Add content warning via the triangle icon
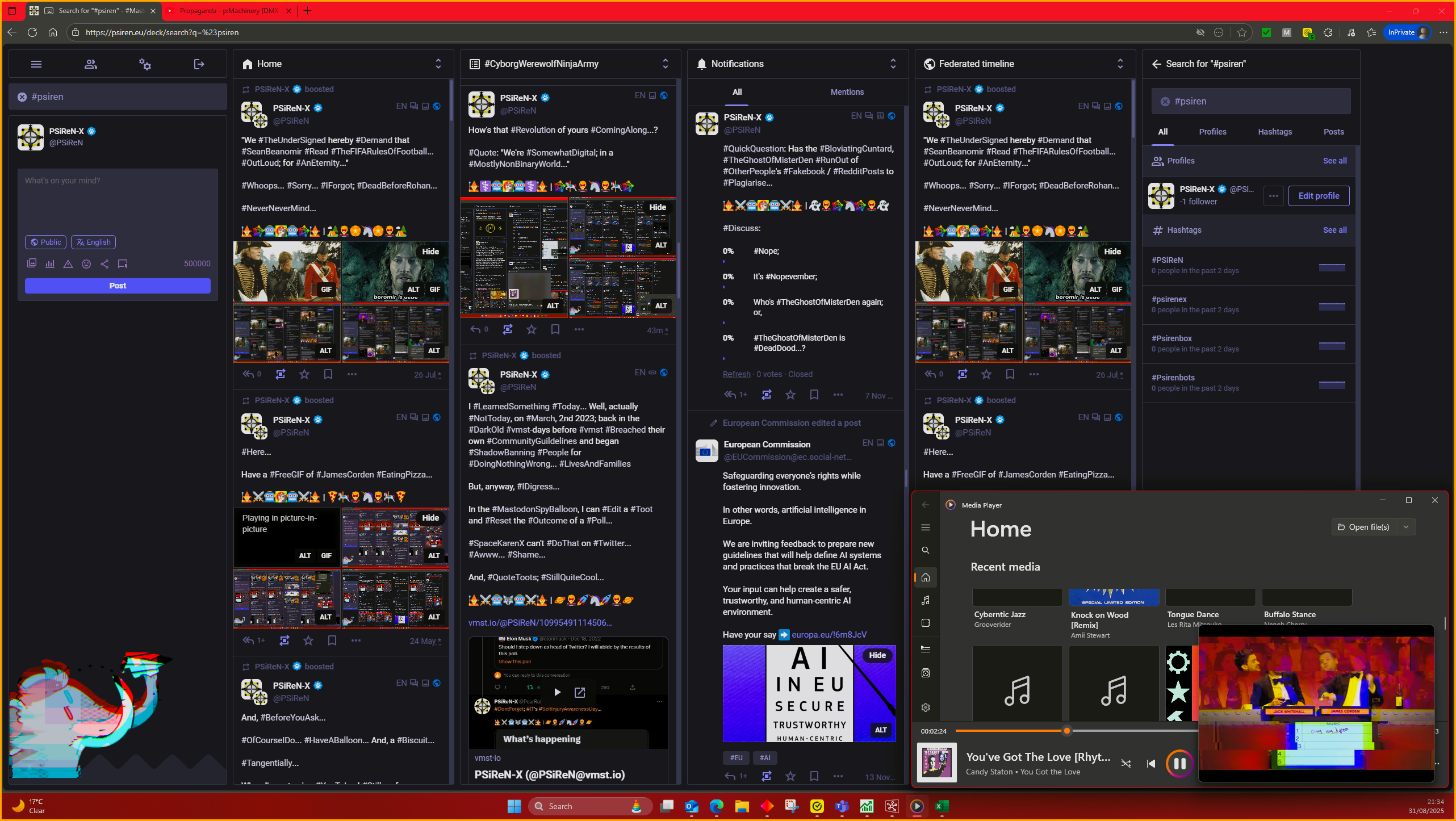Viewport: 1456px width, 821px height. tap(68, 264)
